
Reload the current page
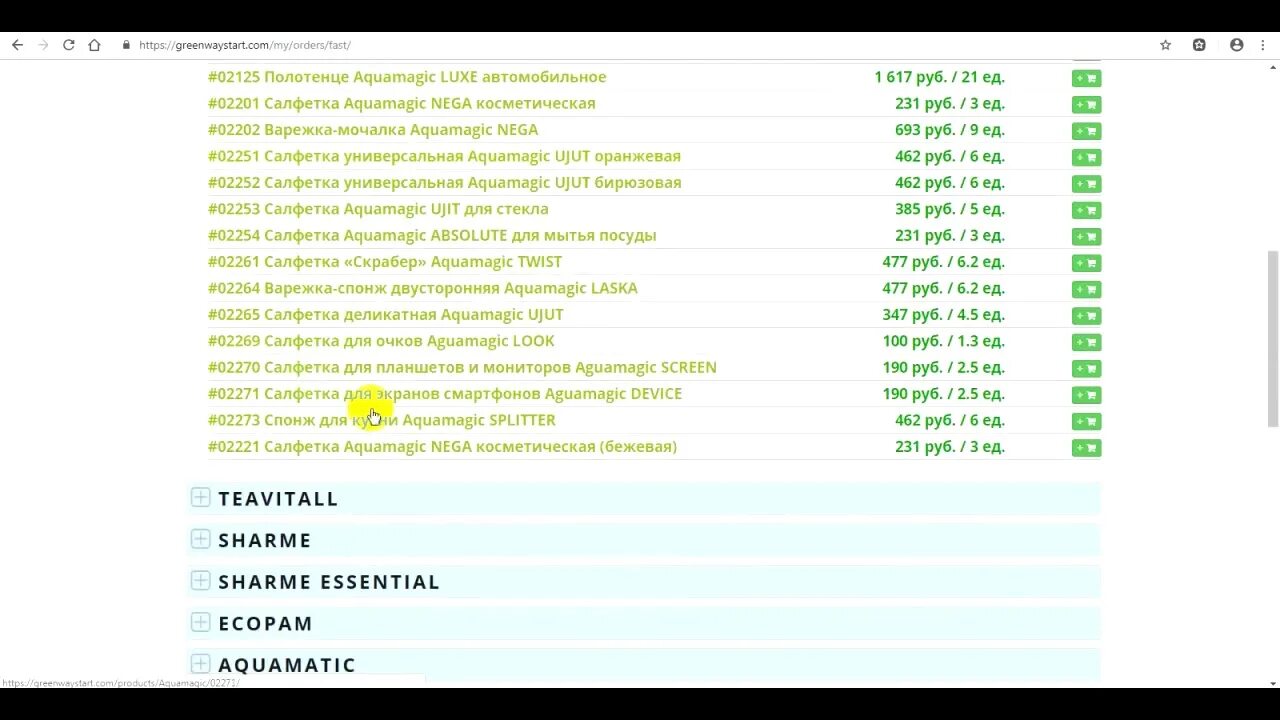coord(69,45)
